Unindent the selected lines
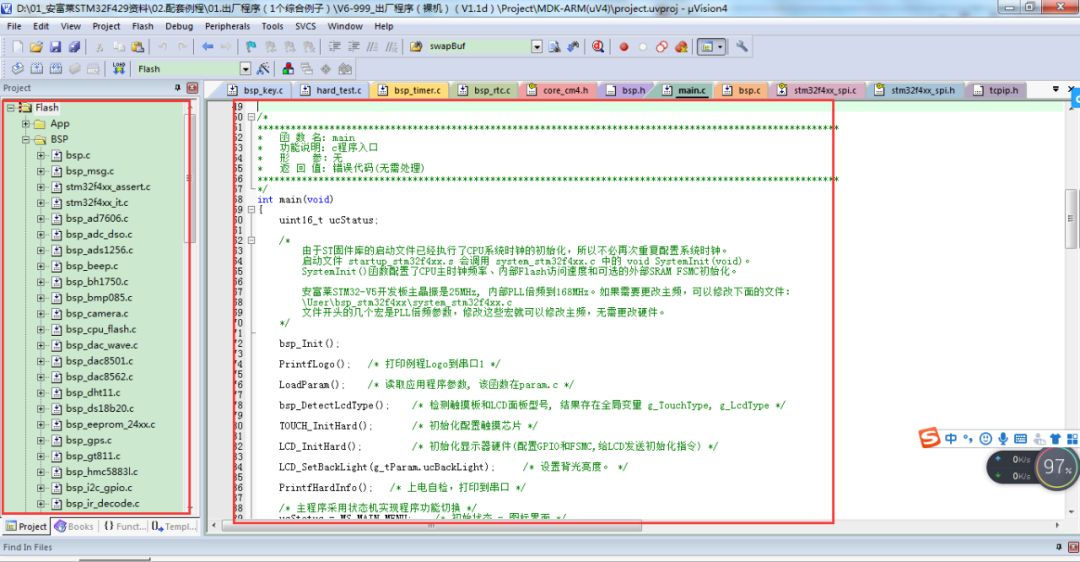 pos(353,47)
